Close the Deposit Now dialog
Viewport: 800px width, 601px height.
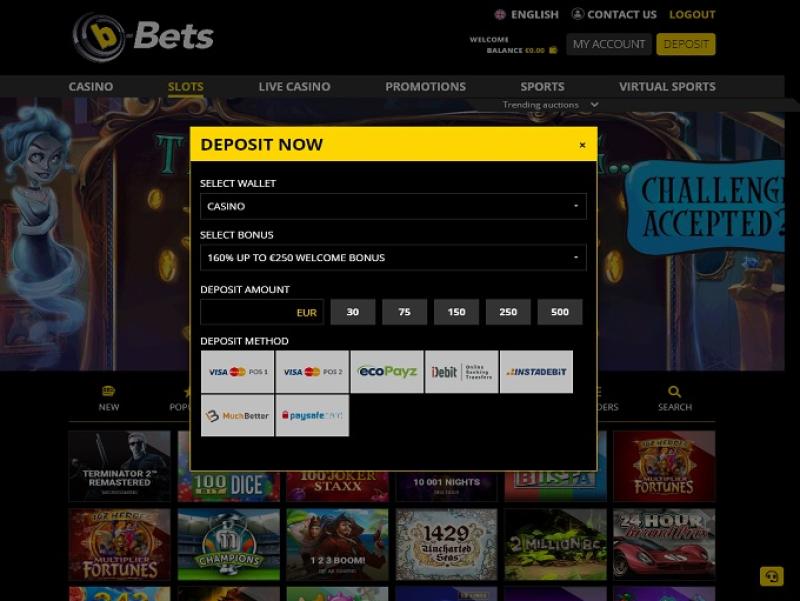click(x=582, y=145)
